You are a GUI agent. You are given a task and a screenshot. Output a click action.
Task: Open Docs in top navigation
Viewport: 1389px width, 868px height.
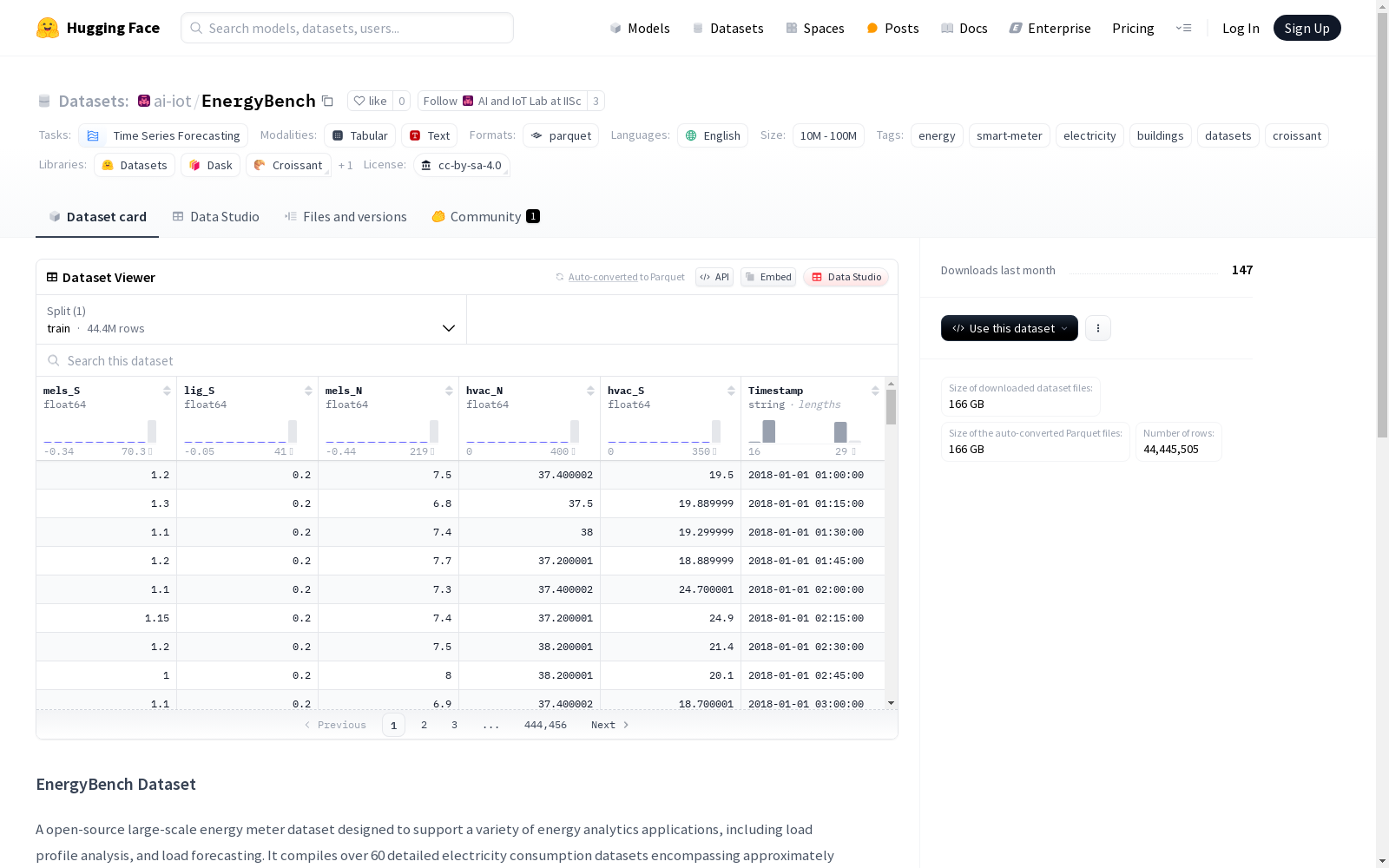[x=964, y=28]
